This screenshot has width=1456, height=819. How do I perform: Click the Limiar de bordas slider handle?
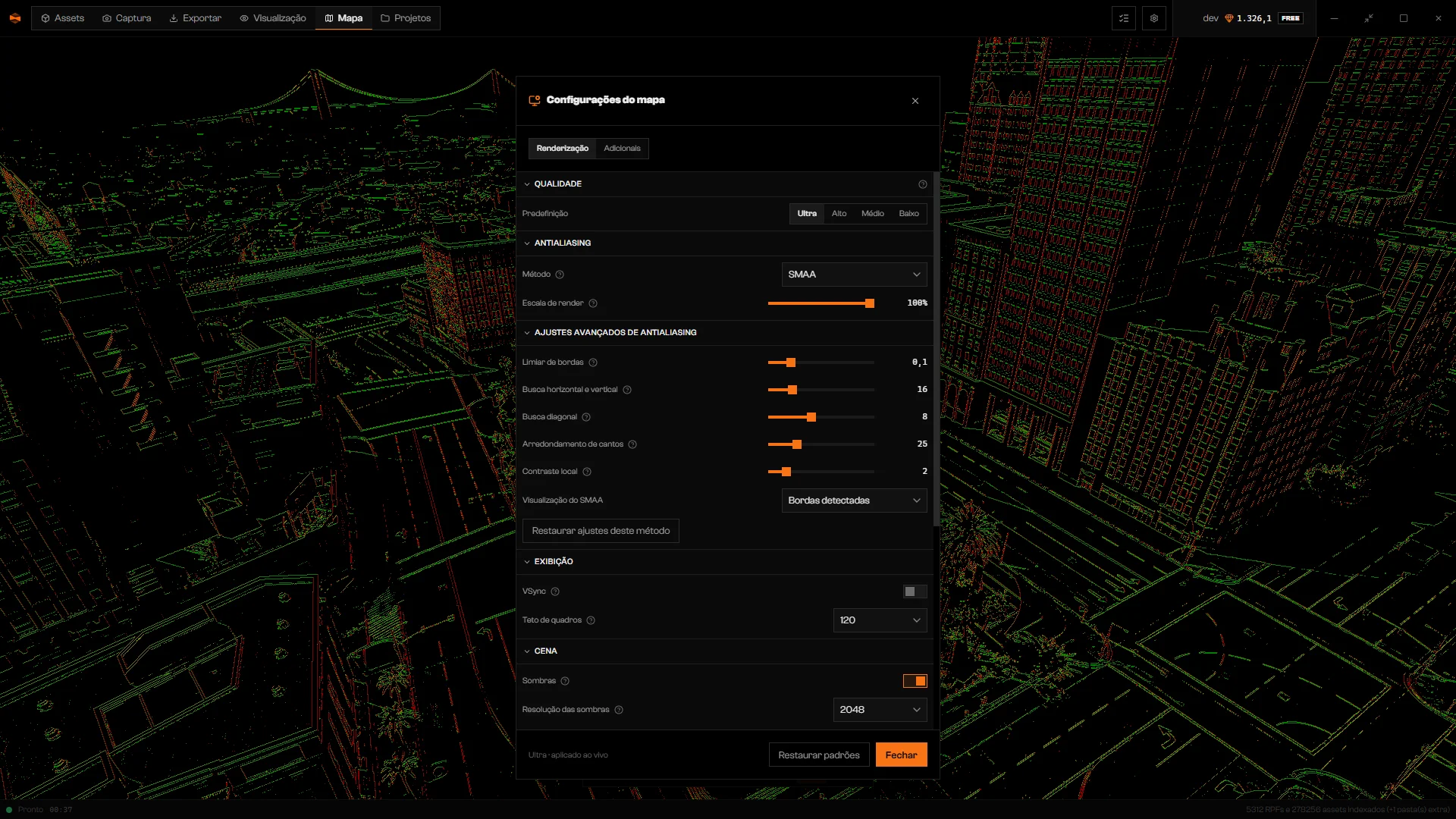[x=791, y=362]
